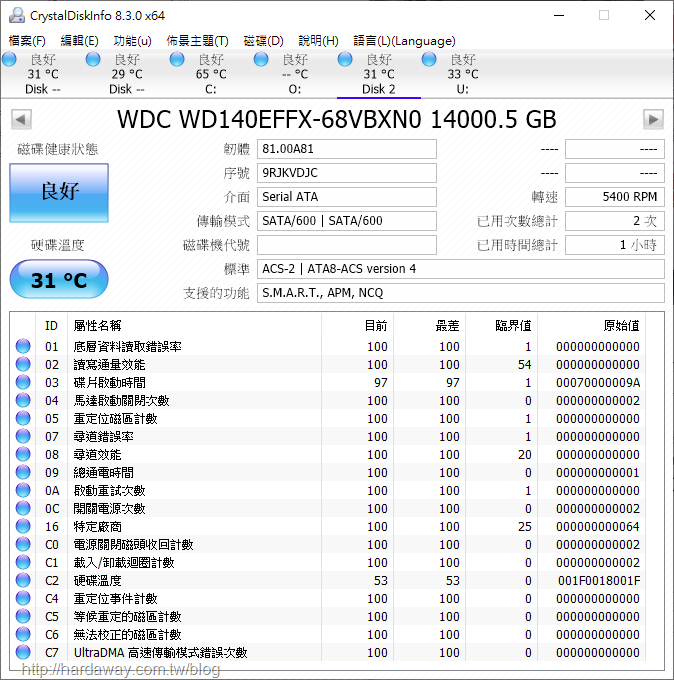Go to next disk with right arrow

pos(653,120)
